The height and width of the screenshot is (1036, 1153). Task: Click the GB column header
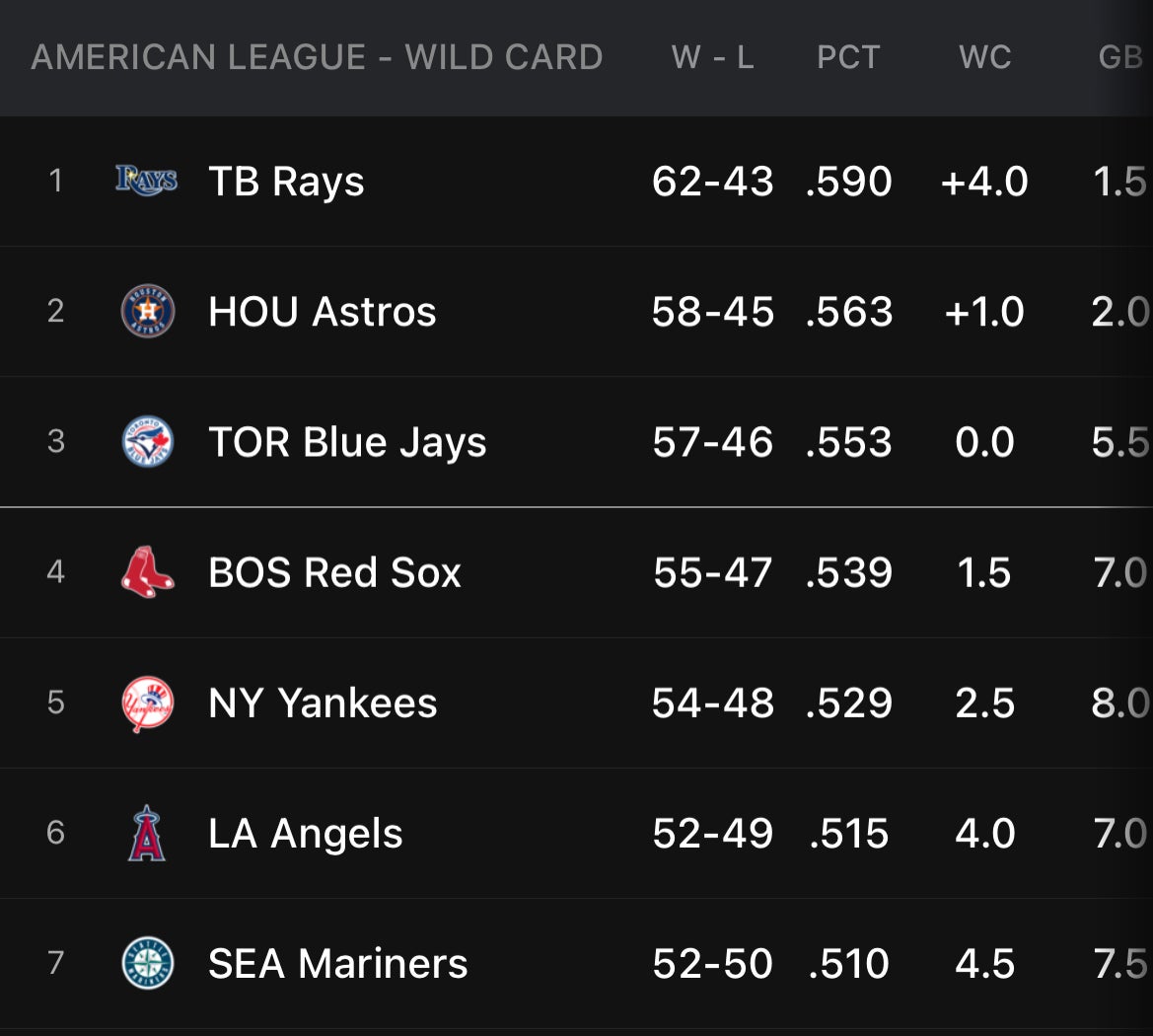click(x=1120, y=57)
